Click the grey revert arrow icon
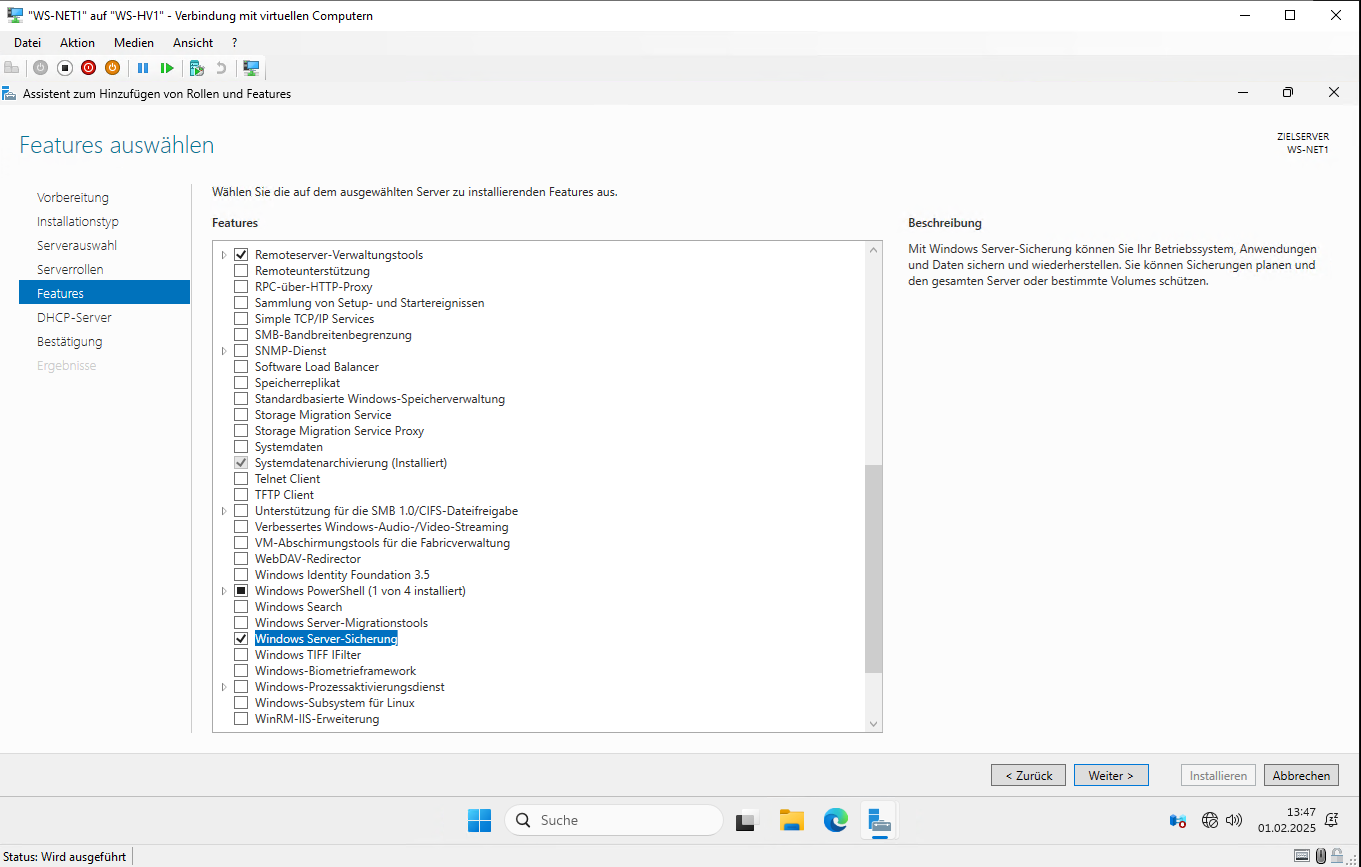The height and width of the screenshot is (867, 1361). (x=221, y=68)
